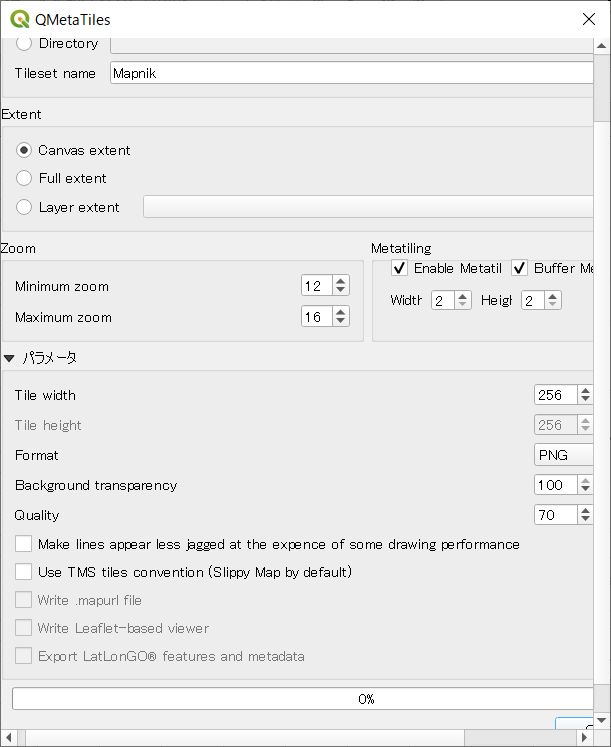Viewport: 611px width, 747px height.
Task: Decrease the metatile Height spinner
Action: click(553, 305)
